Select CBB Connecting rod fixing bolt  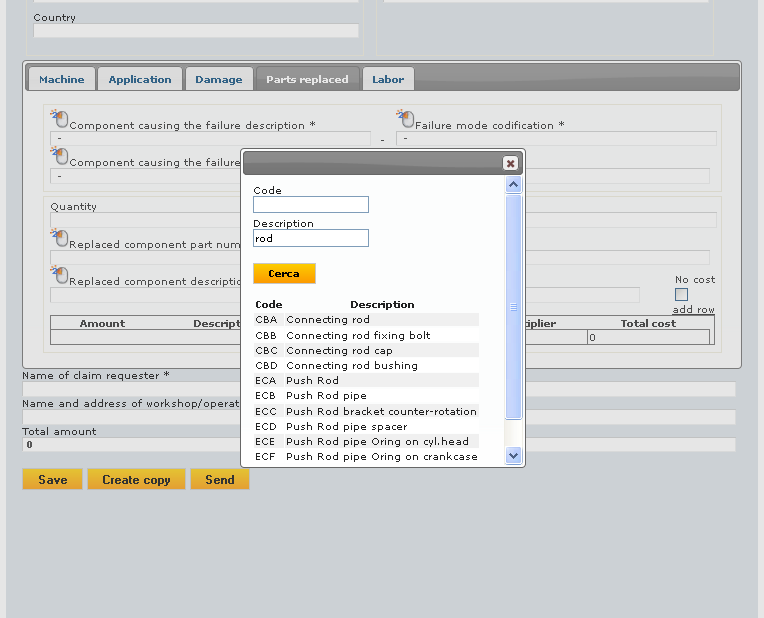tap(366, 335)
